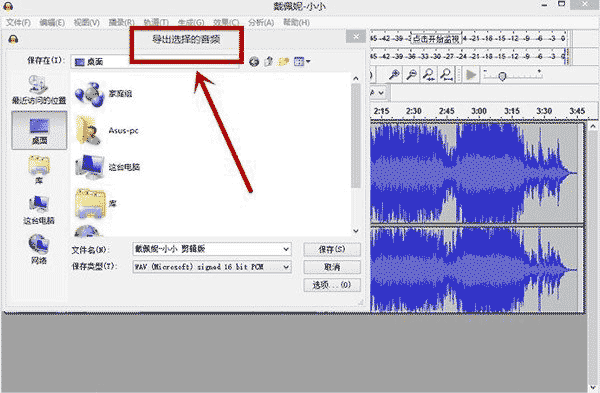
Task: Select 库 in the places bar
Action: pos(39,170)
